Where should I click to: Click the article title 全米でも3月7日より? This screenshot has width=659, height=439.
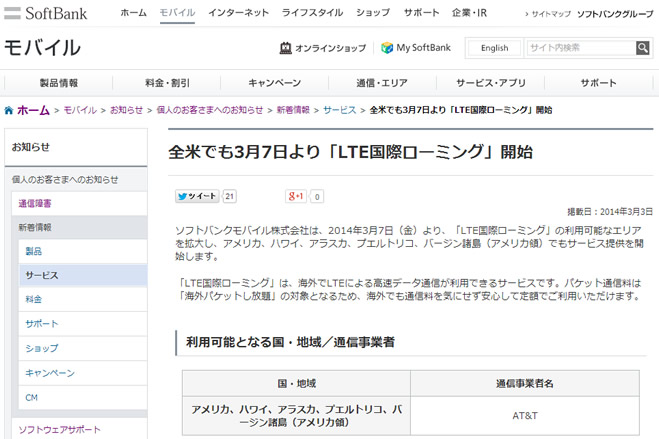click(x=351, y=152)
